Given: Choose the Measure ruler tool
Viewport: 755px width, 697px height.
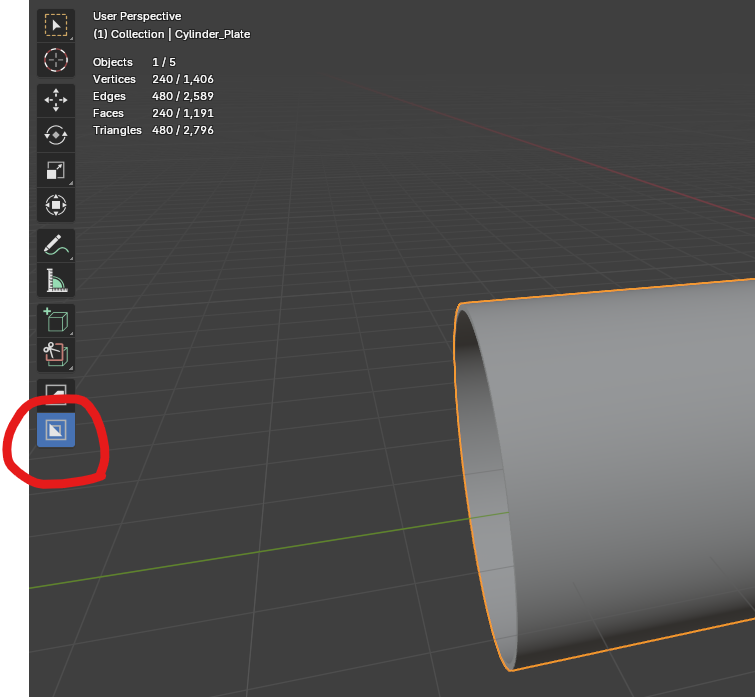Looking at the screenshot, I should [x=56, y=280].
